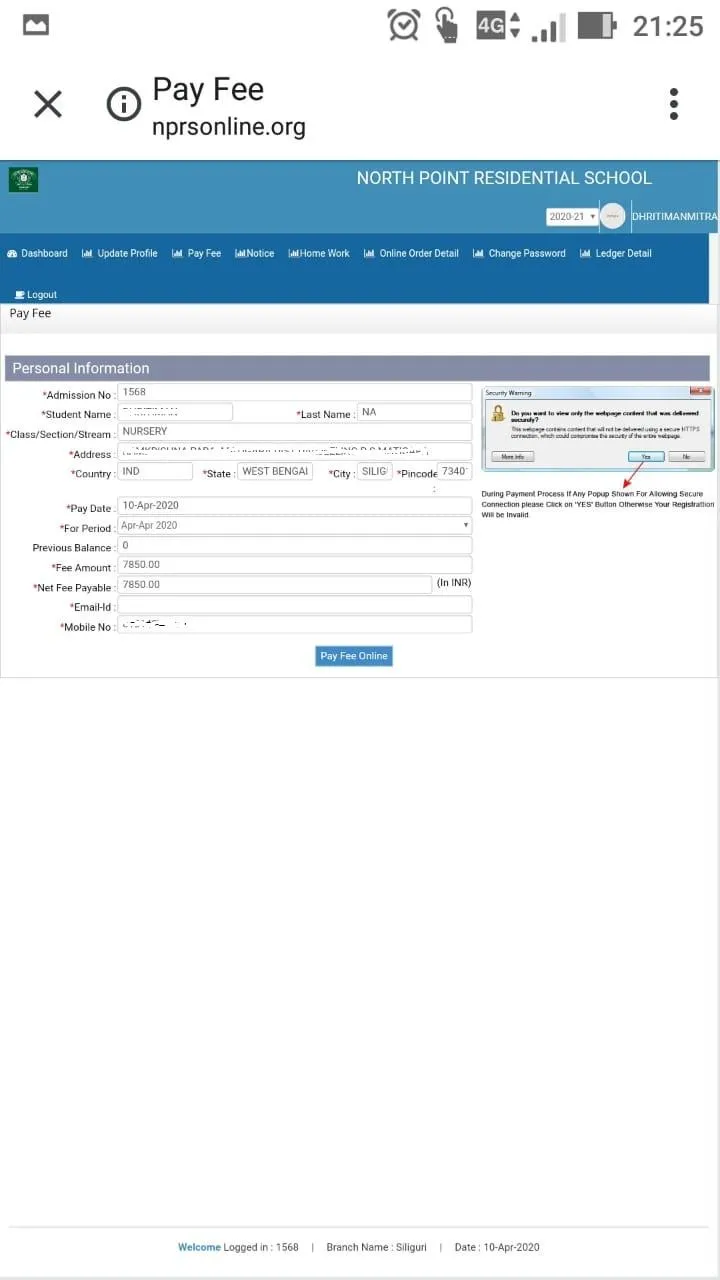The image size is (720, 1280).
Task: Go to the Dashboard menu
Action: [x=37, y=254]
